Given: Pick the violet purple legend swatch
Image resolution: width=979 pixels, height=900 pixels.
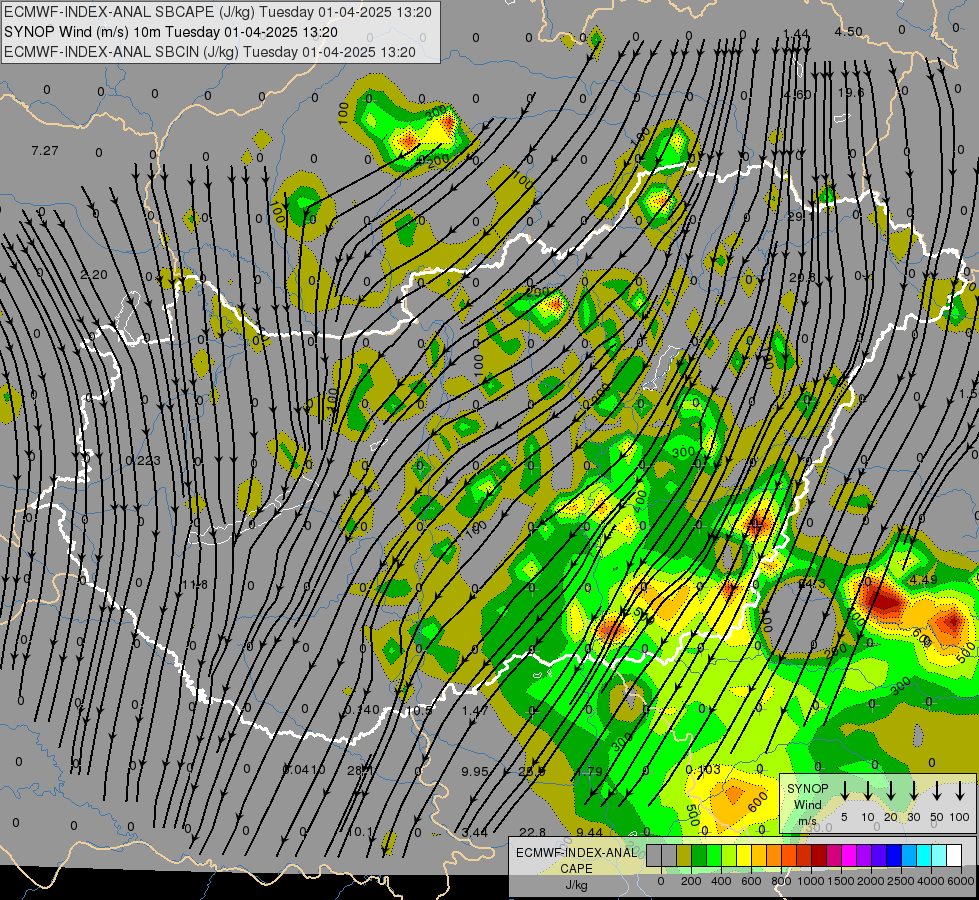Looking at the screenshot, I should pyautogui.click(x=863, y=856).
